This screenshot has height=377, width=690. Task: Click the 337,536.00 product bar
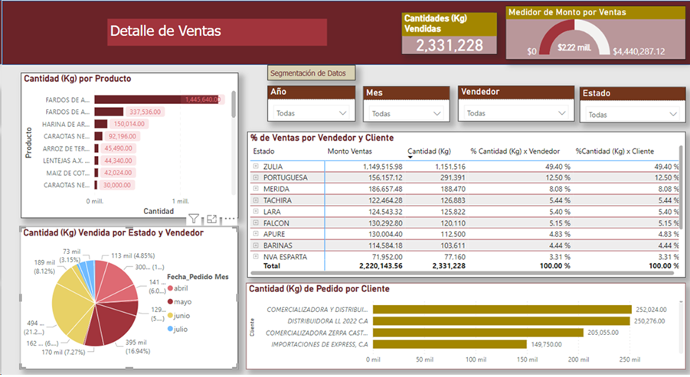click(109, 112)
